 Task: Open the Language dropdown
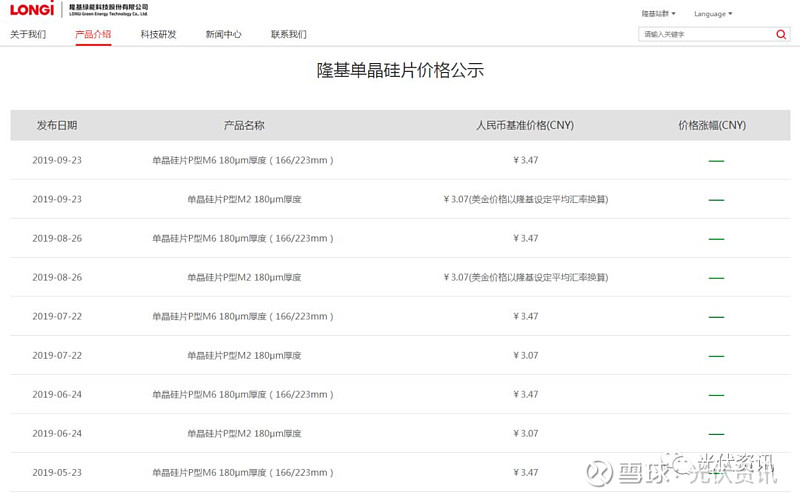click(713, 14)
